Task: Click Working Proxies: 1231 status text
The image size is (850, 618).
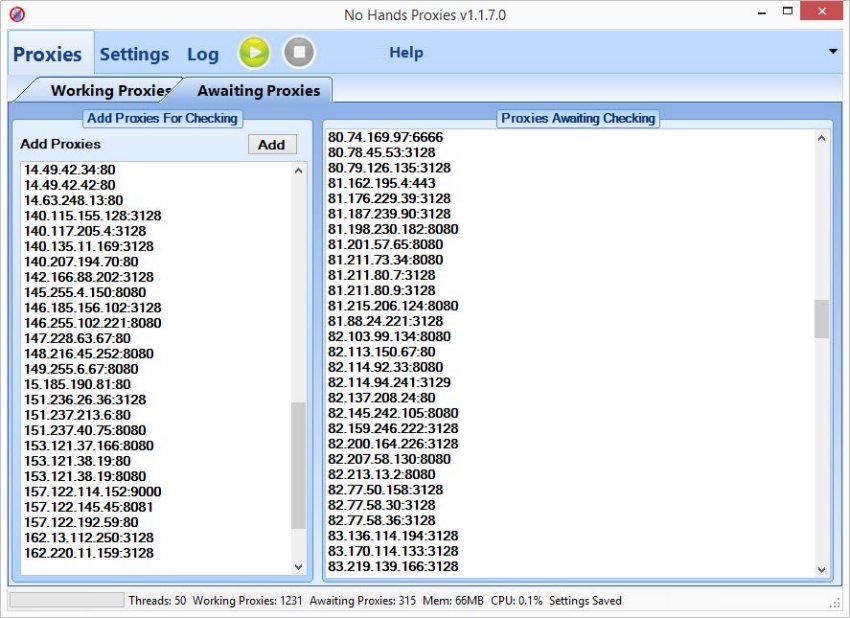Action: 247,601
